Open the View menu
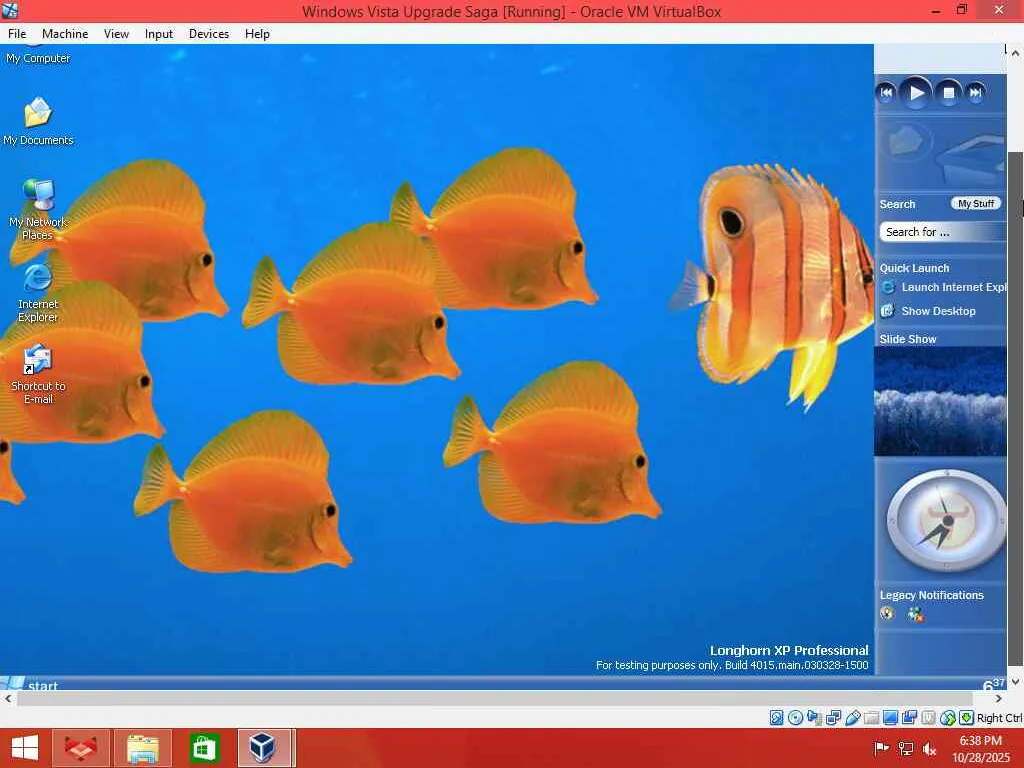Image resolution: width=1024 pixels, height=768 pixels. [x=116, y=34]
